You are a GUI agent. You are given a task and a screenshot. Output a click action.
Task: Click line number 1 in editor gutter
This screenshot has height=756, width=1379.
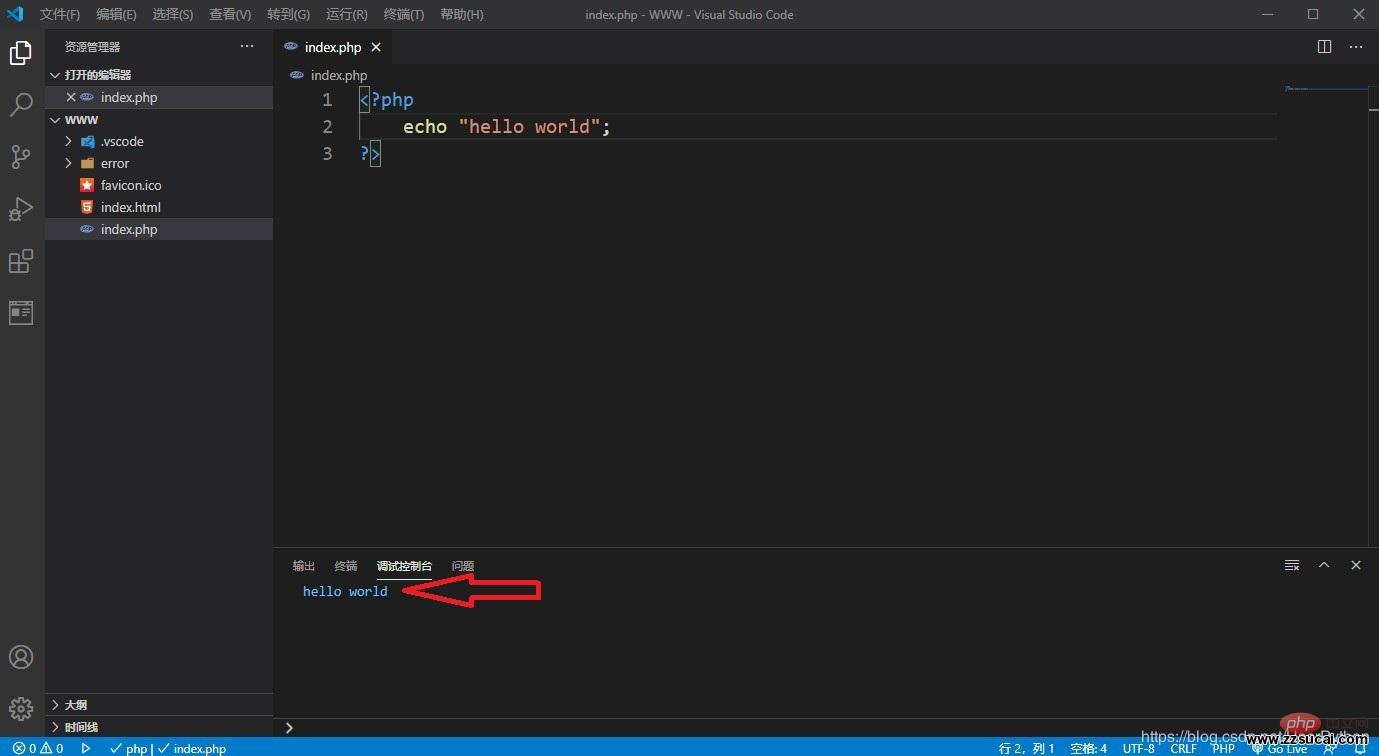click(327, 100)
